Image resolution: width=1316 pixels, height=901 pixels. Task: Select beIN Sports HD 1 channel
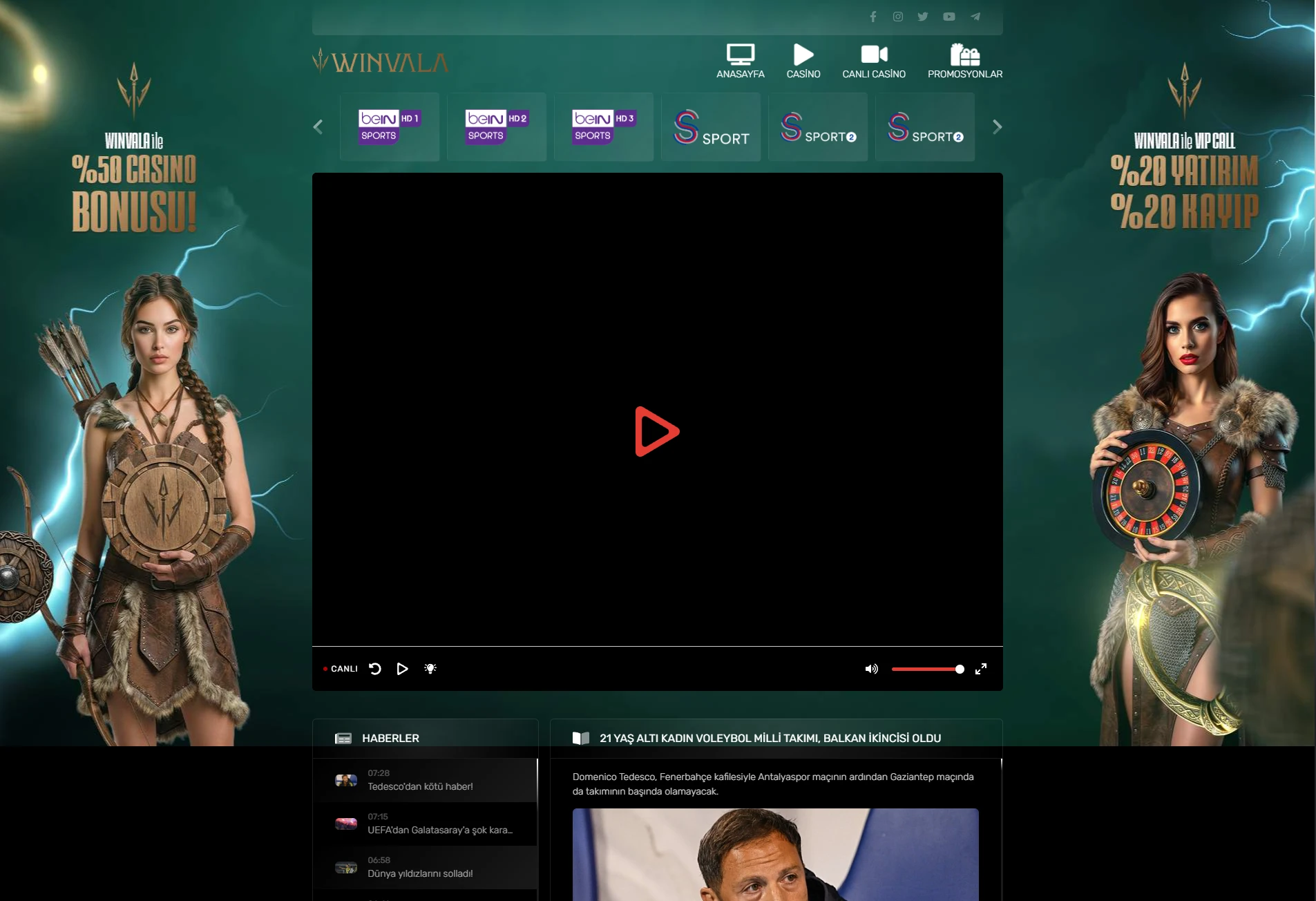click(x=390, y=126)
